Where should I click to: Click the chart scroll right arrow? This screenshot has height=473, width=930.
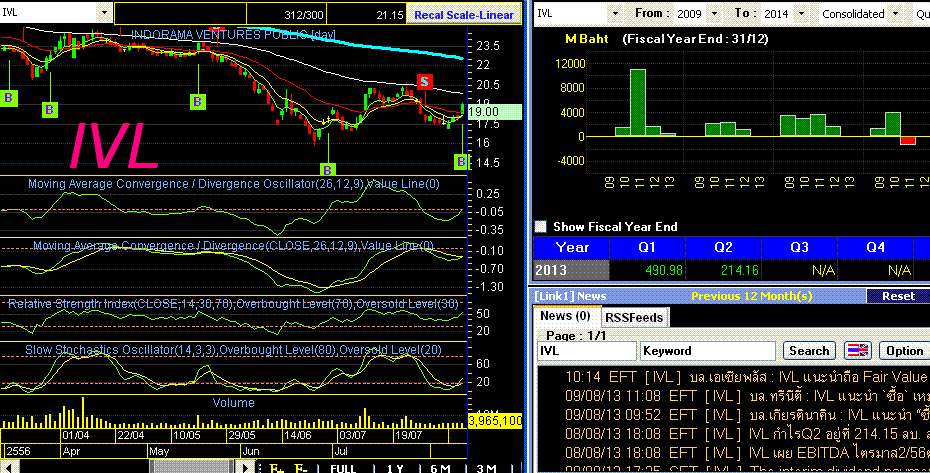(x=246, y=467)
